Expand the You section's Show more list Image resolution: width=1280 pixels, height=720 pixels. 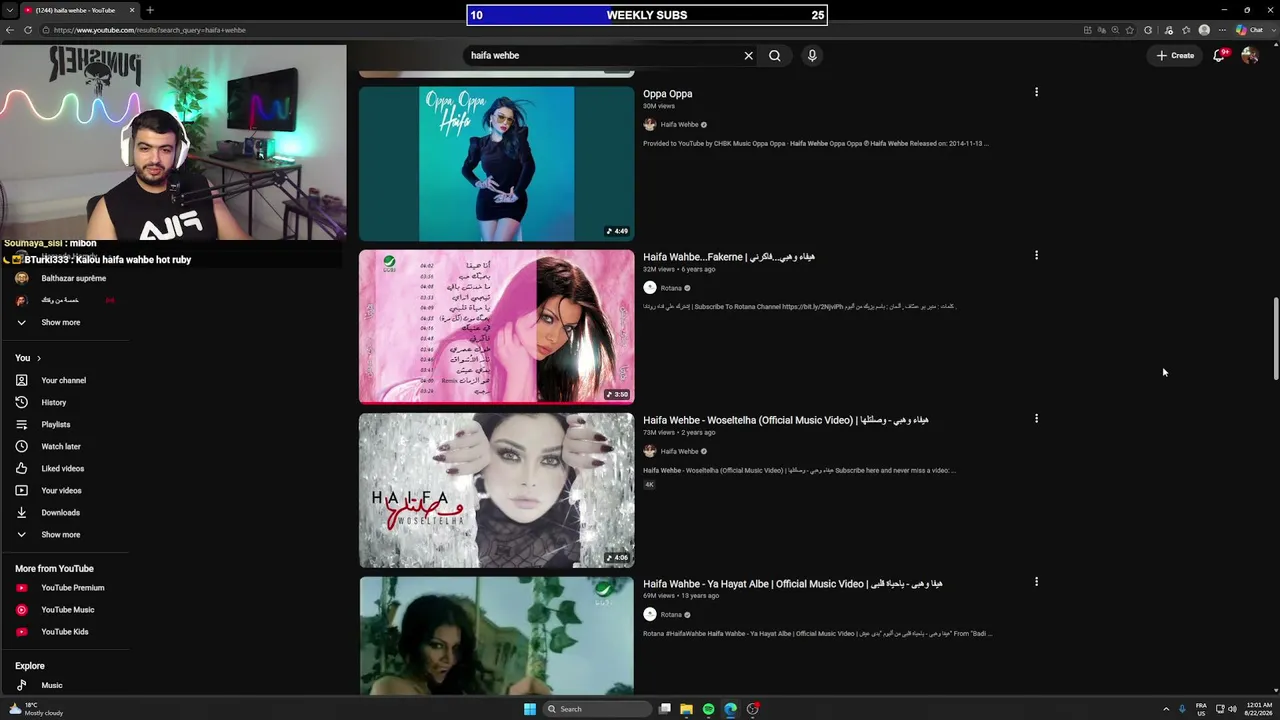(21, 534)
